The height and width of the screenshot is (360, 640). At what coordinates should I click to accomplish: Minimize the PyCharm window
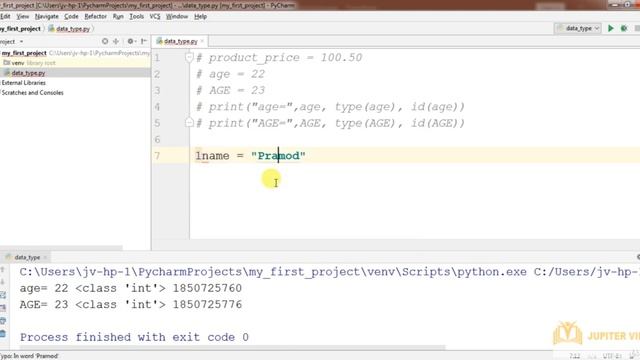pos(616,4)
